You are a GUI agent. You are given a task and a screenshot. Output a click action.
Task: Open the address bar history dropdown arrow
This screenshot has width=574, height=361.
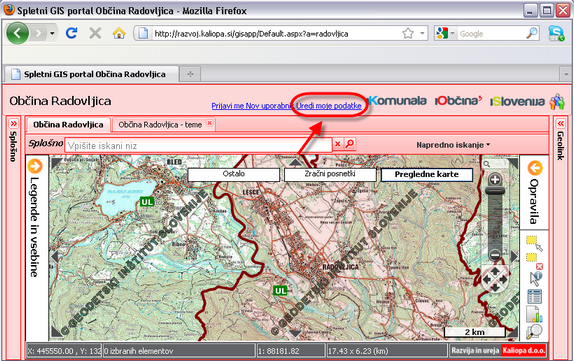[422, 33]
